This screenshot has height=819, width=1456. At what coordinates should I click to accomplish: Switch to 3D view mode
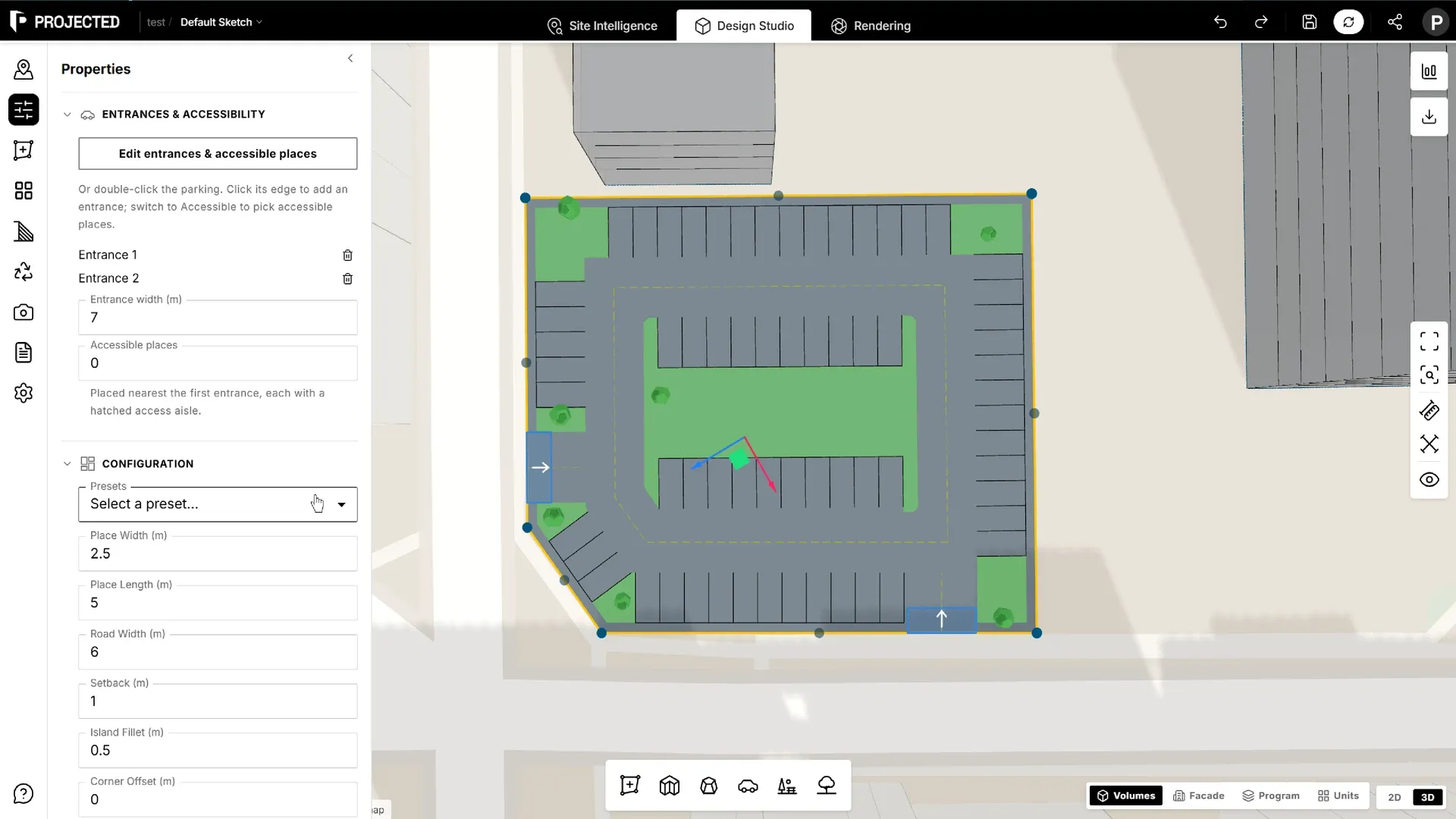click(1427, 797)
